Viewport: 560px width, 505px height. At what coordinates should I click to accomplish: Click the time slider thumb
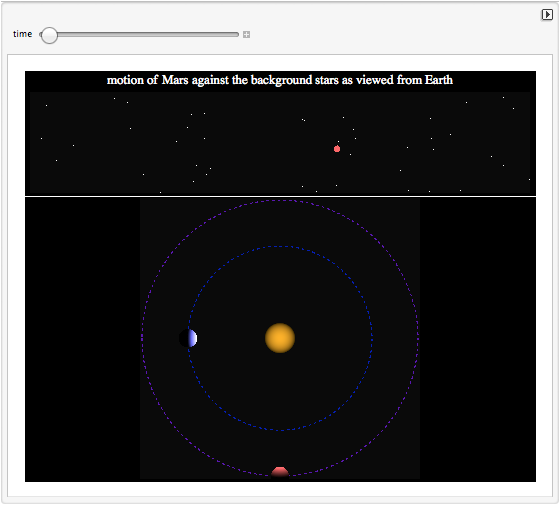(49, 35)
